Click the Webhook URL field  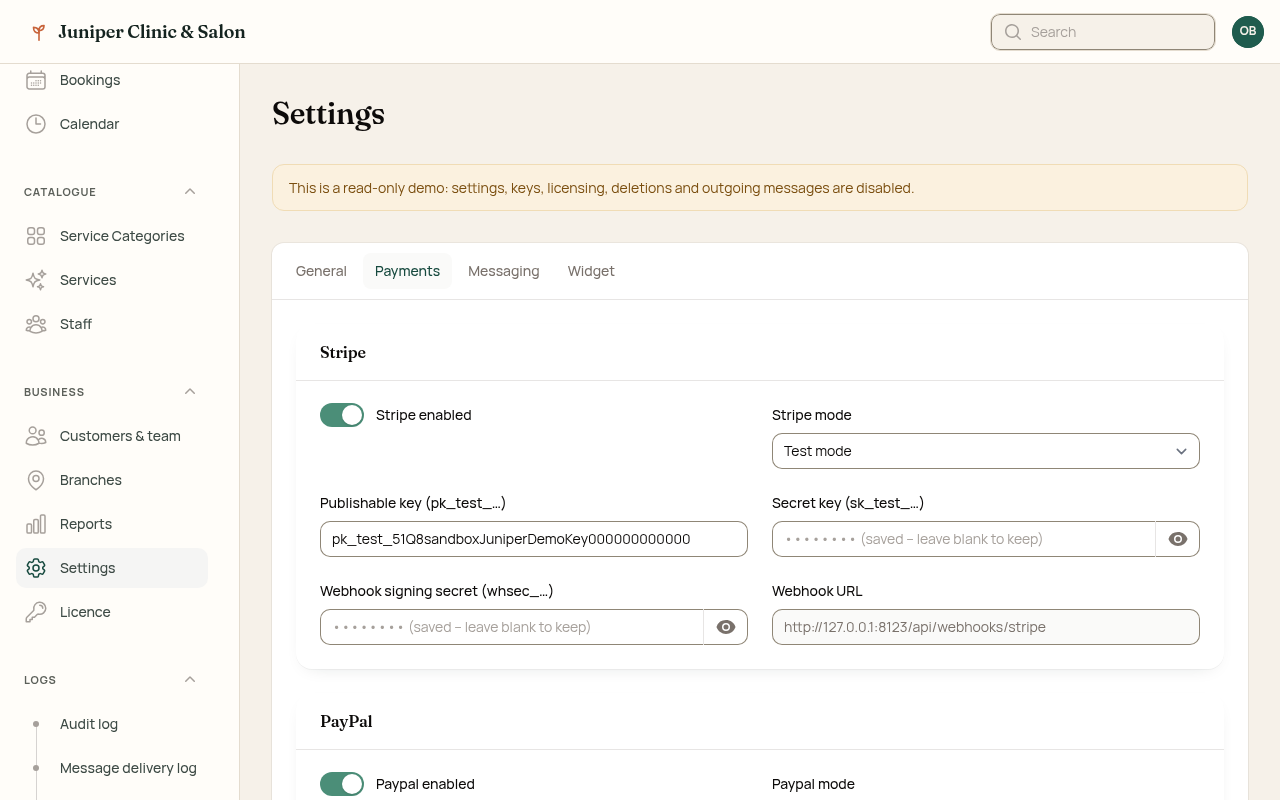pos(986,627)
